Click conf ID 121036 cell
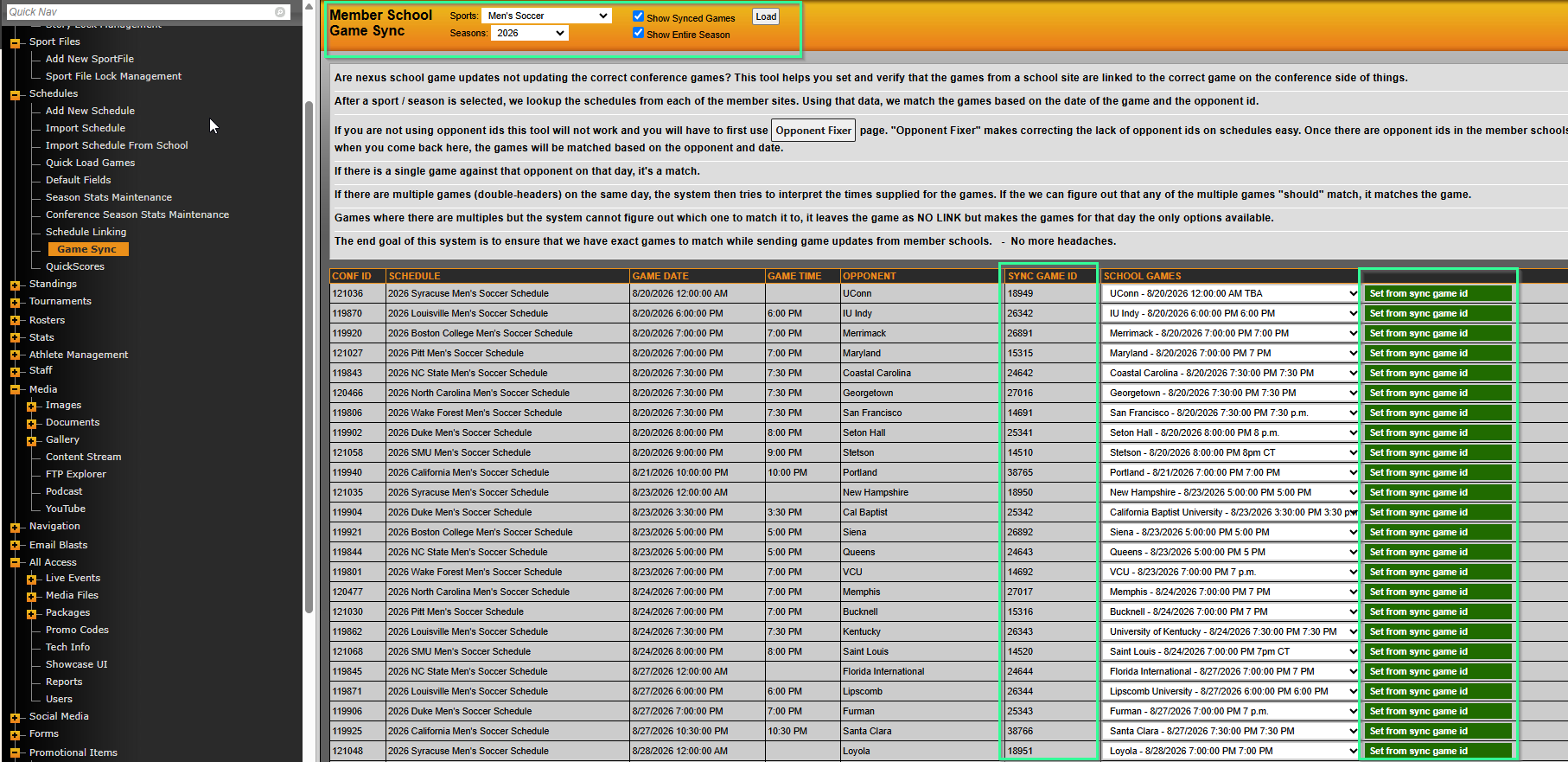1568x762 pixels. click(x=358, y=293)
